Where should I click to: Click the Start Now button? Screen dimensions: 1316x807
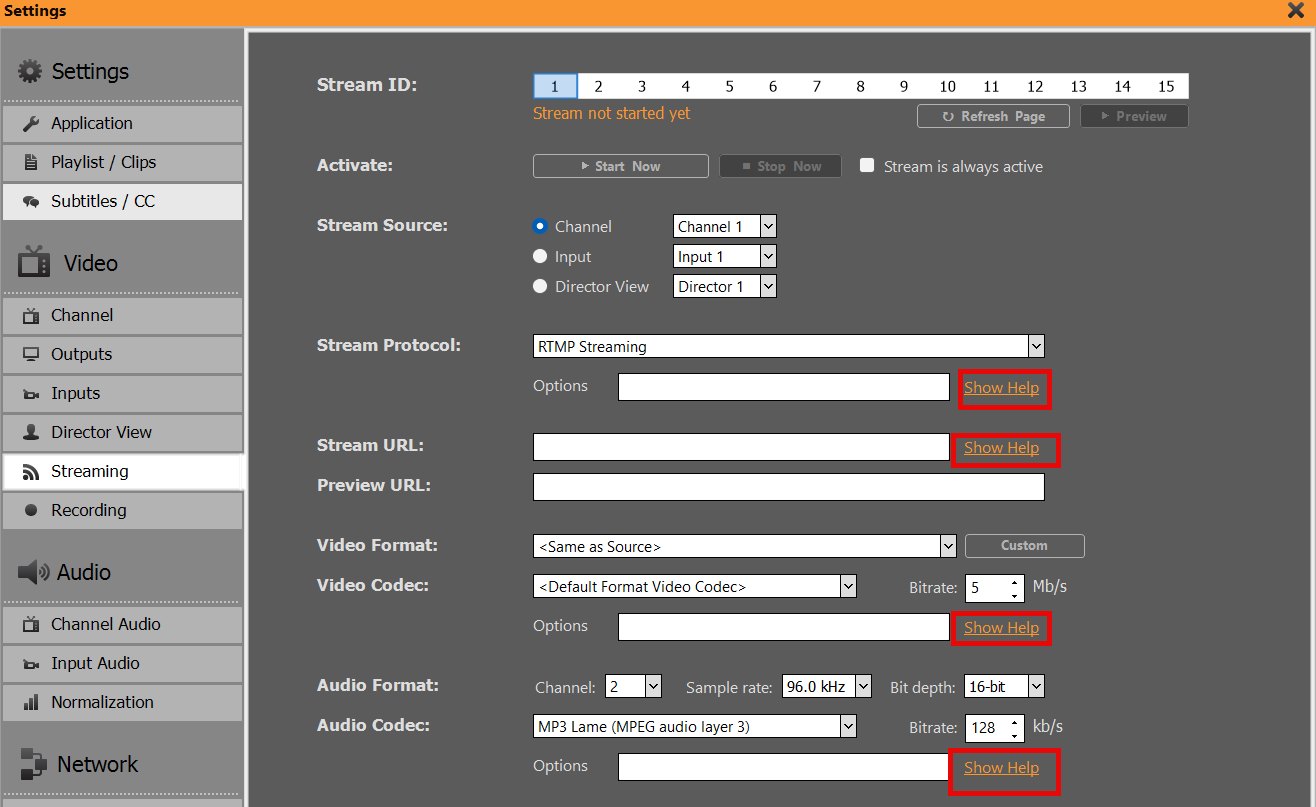tap(620, 167)
